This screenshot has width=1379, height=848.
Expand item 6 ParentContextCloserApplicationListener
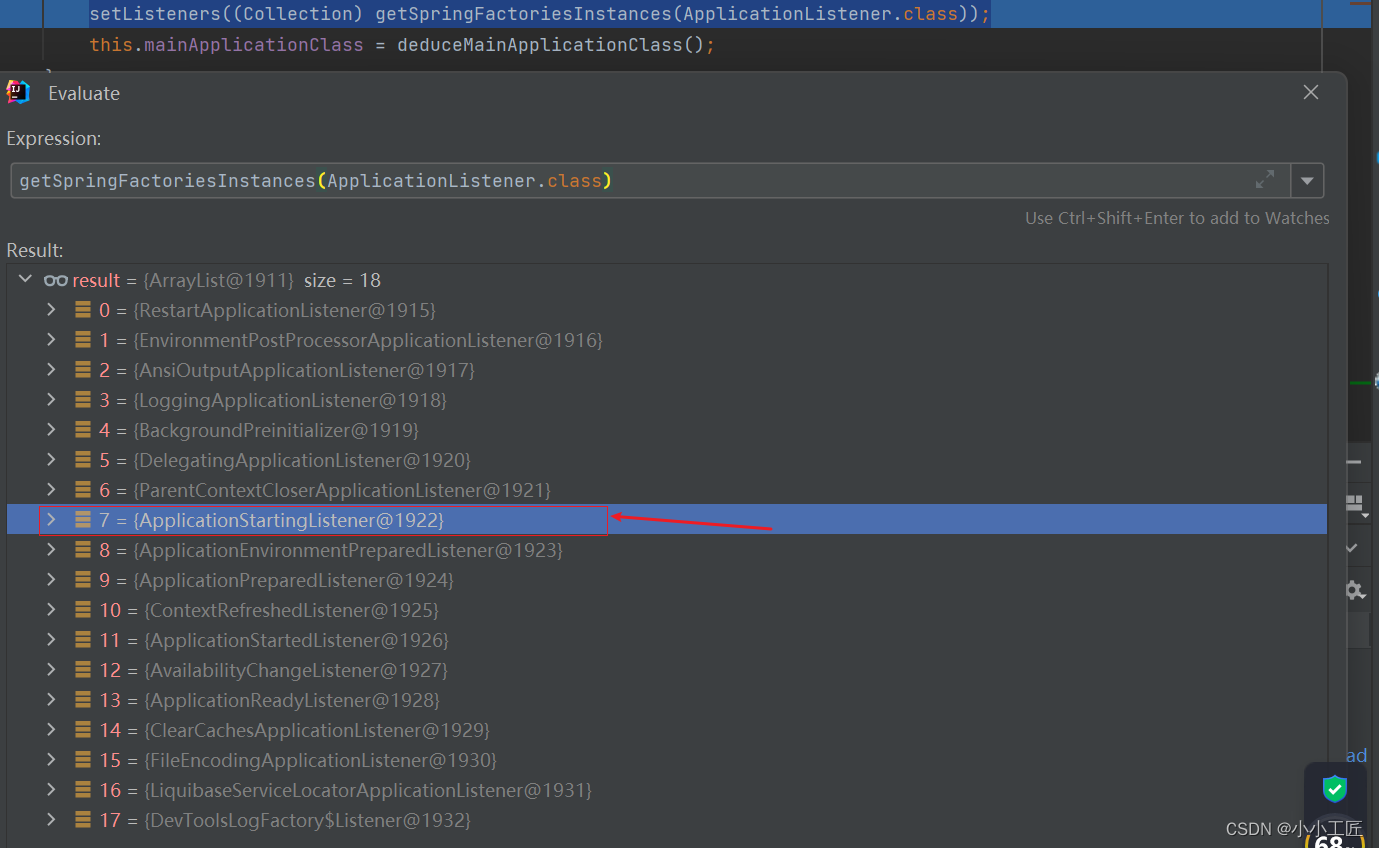point(51,490)
